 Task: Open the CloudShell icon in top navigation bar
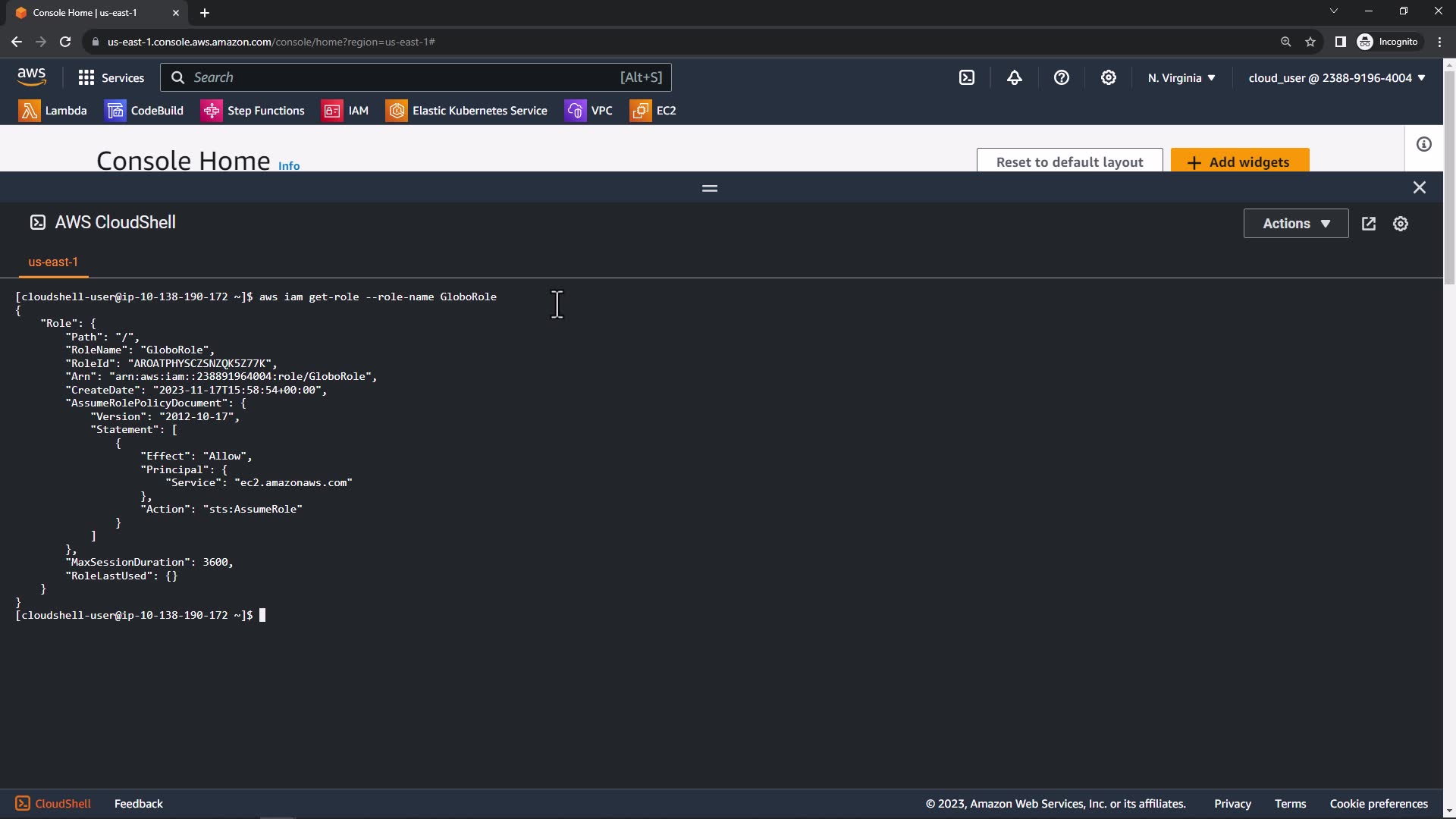967,77
